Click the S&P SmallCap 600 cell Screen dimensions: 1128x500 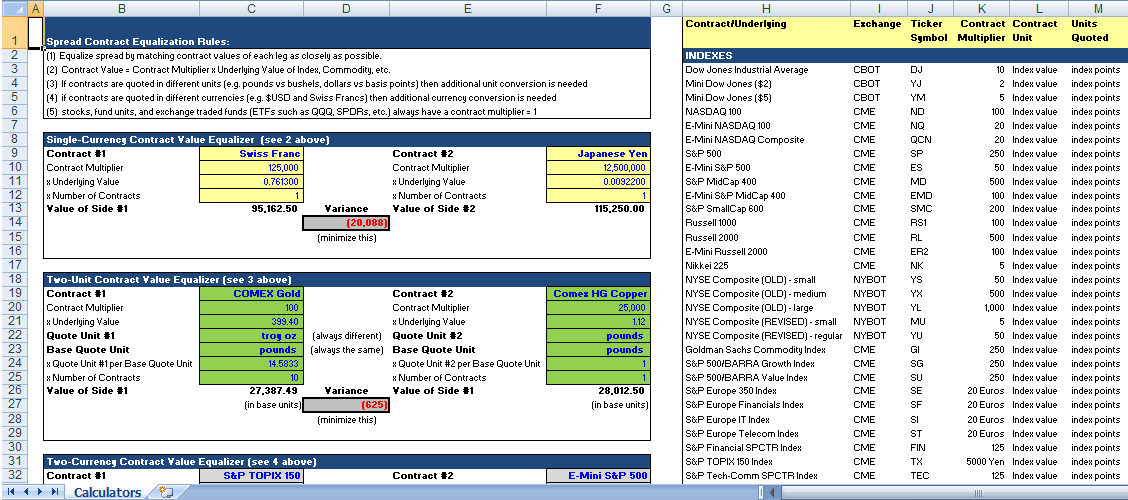(x=726, y=209)
